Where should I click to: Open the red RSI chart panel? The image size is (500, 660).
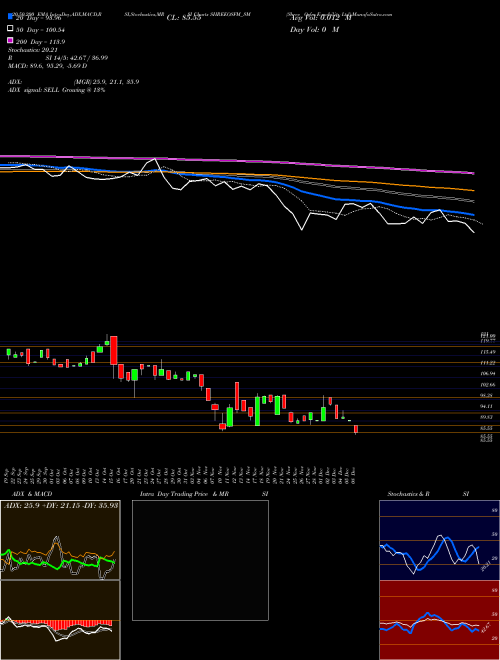(x=439, y=620)
